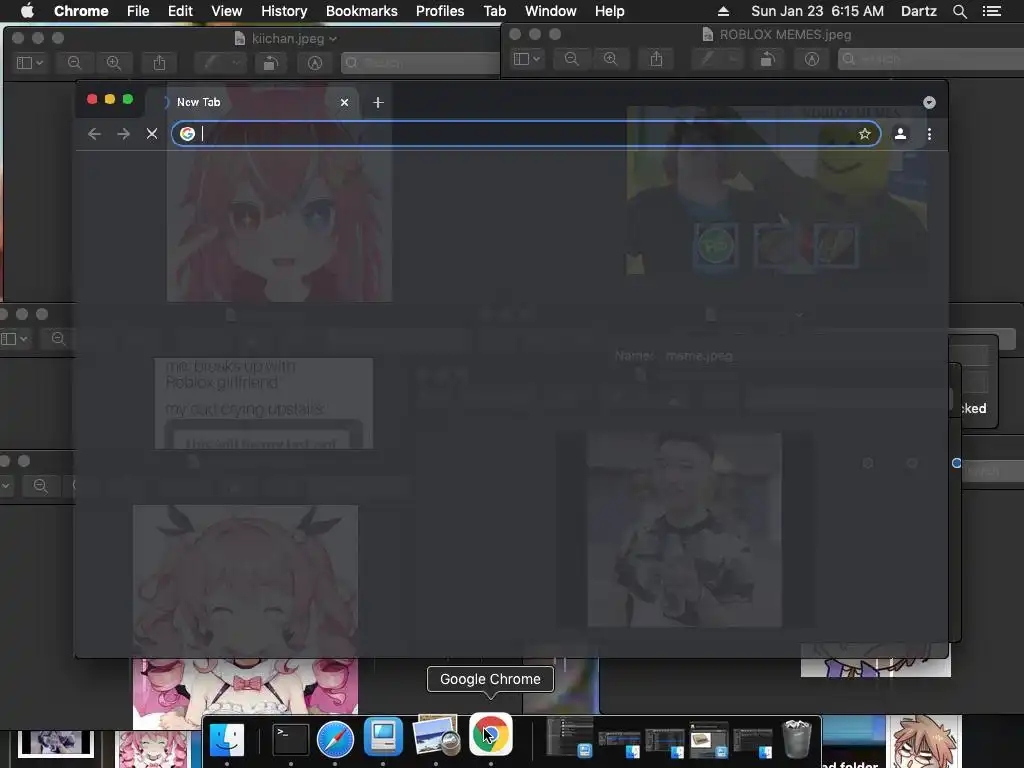Image resolution: width=1024 pixels, height=768 pixels.
Task: Open the highlight pen dropdown in kiichan.jpeg
Action: click(236, 63)
